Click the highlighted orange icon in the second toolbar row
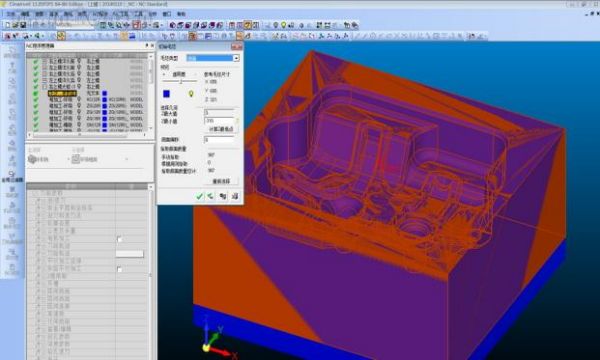 (x=61, y=36)
